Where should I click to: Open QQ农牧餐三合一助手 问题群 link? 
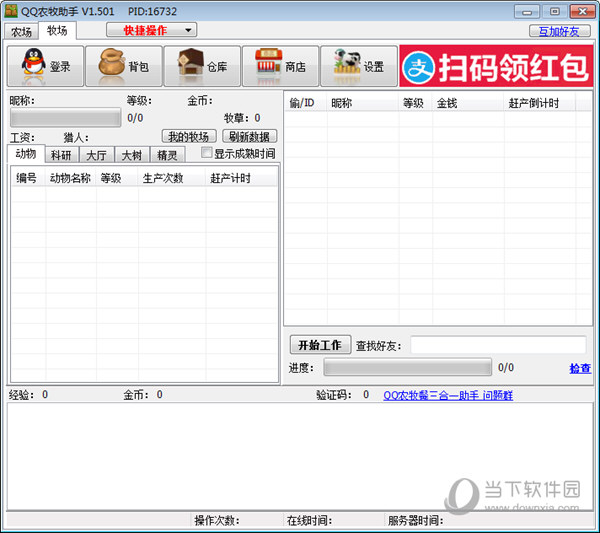coord(448,395)
